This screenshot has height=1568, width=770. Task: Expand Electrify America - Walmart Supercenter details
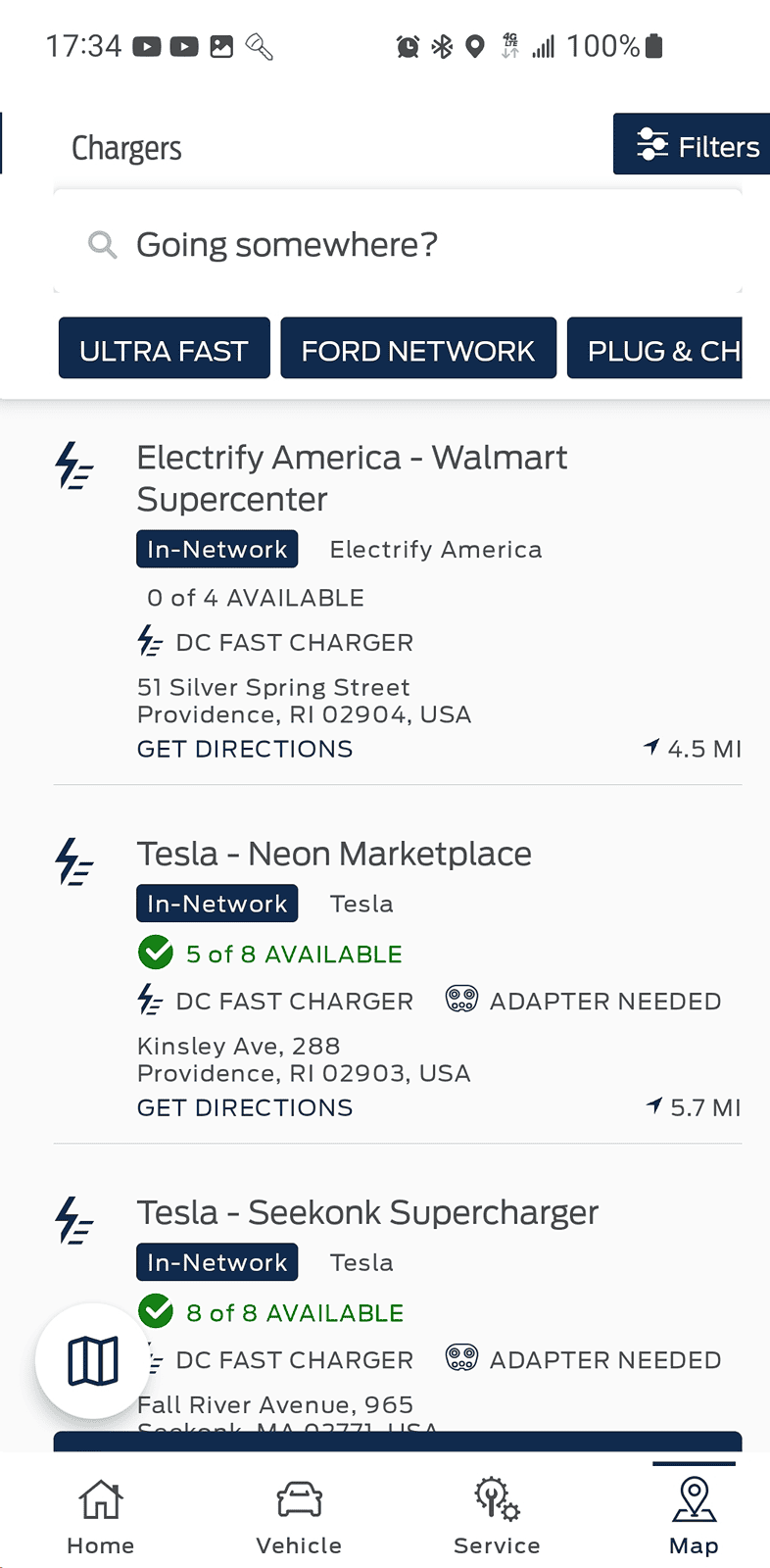pyautogui.click(x=352, y=477)
